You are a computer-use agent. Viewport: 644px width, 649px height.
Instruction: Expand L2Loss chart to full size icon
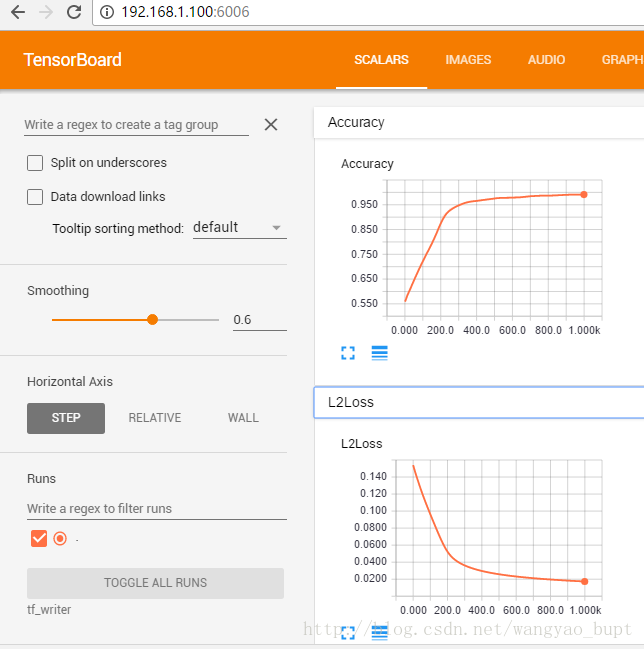[348, 633]
